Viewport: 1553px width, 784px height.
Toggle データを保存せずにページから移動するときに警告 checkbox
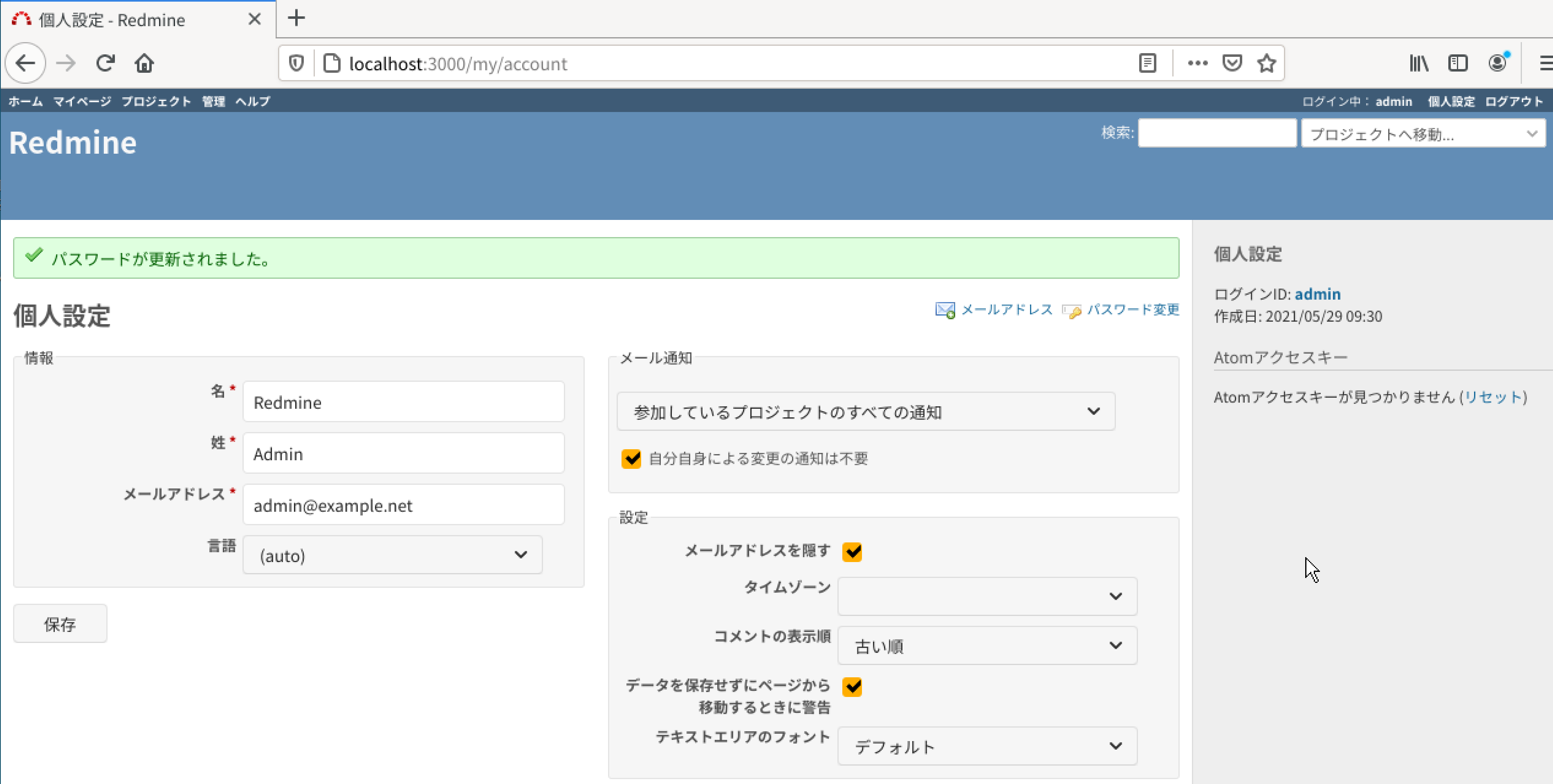click(852, 686)
